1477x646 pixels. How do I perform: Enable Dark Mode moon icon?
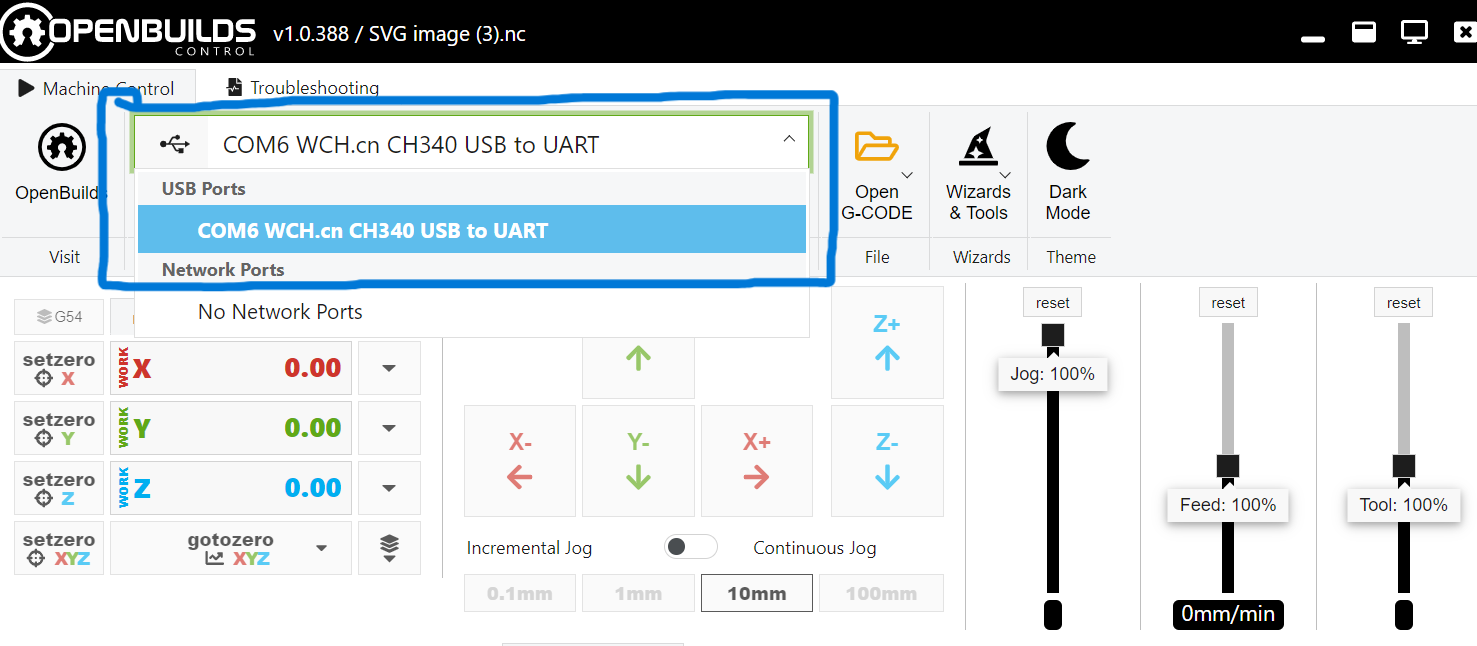tap(1068, 146)
